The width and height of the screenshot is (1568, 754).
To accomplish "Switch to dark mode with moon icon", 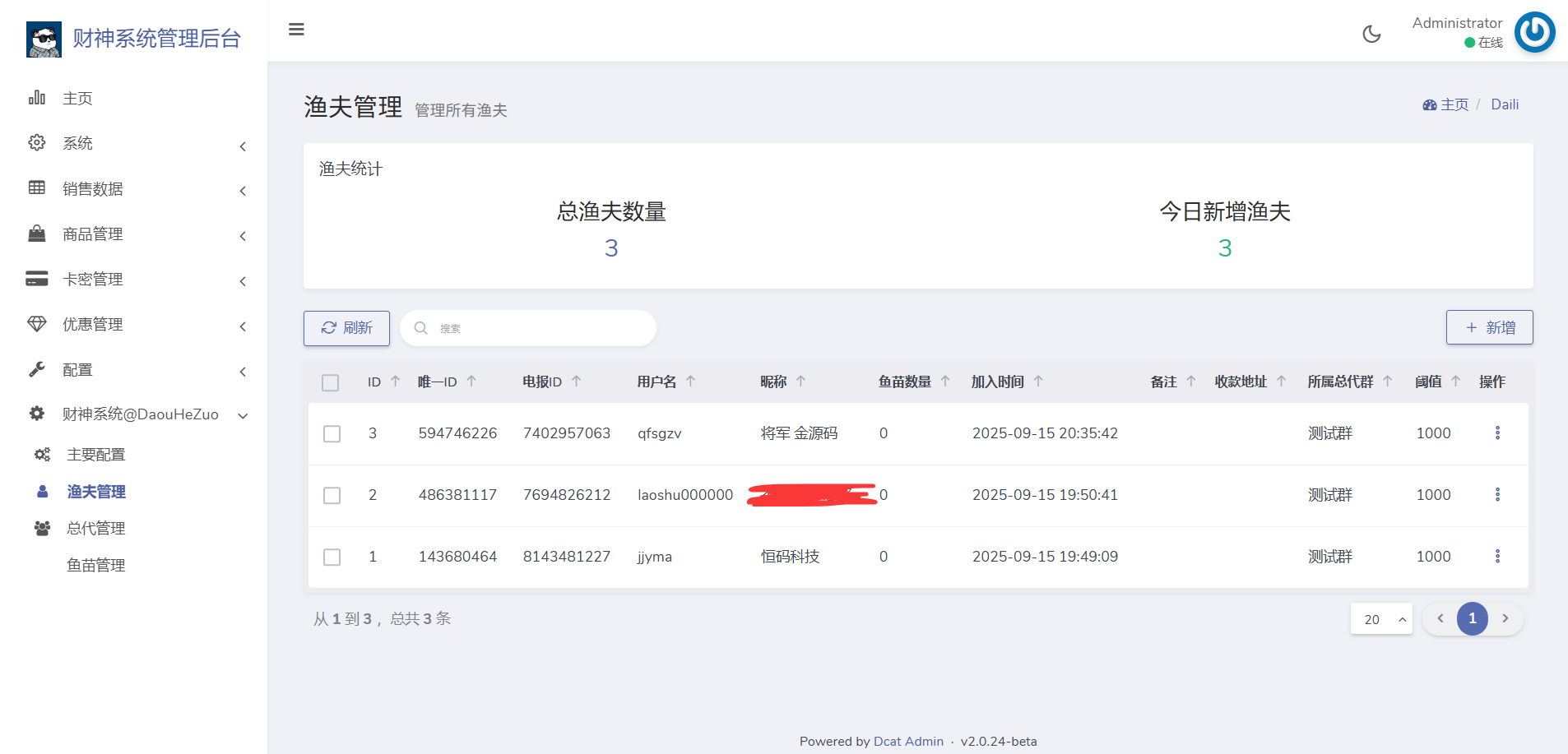I will 1371,34.
